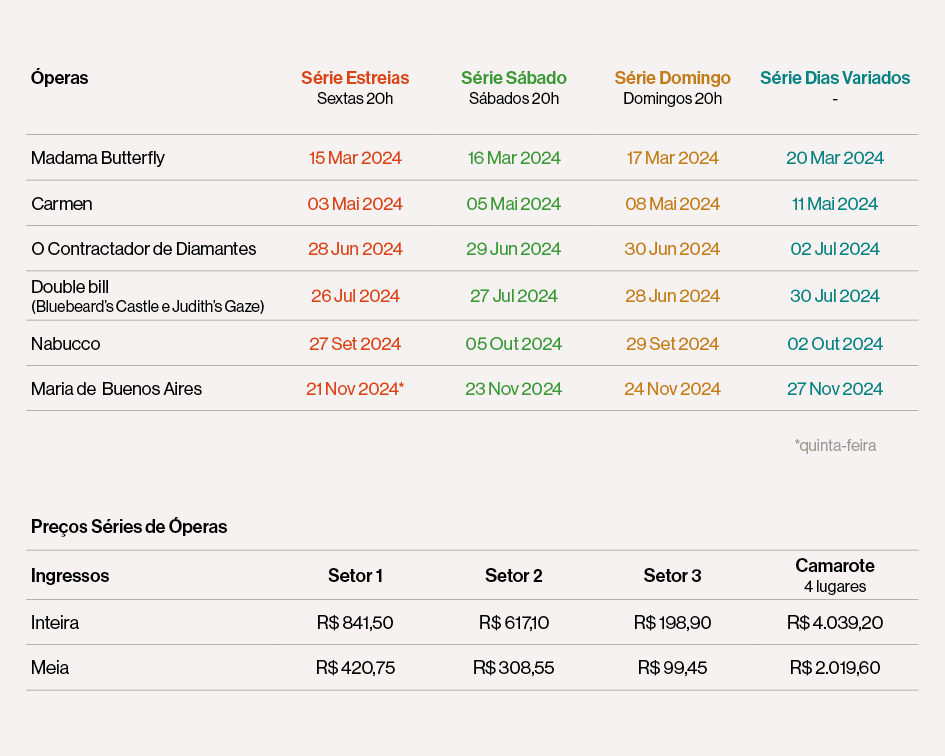Select Maria de Buenos Aires title
This screenshot has width=945, height=756.
pyautogui.click(x=117, y=389)
